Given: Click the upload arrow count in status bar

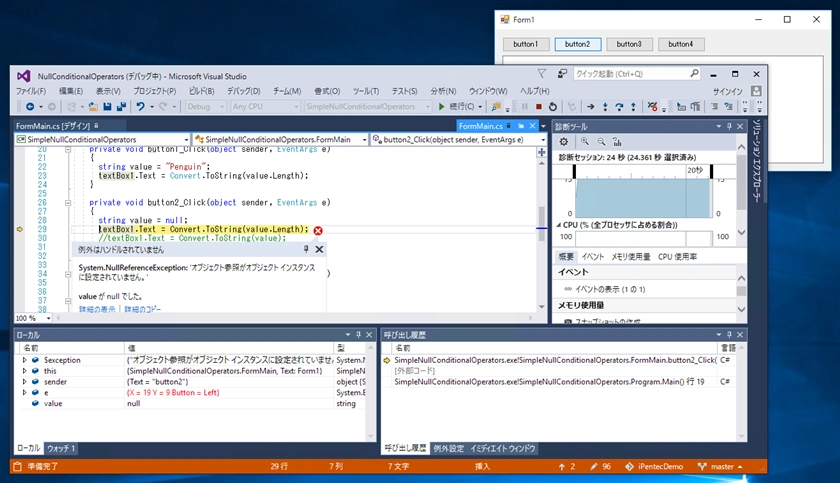Looking at the screenshot, I should click(x=567, y=466).
